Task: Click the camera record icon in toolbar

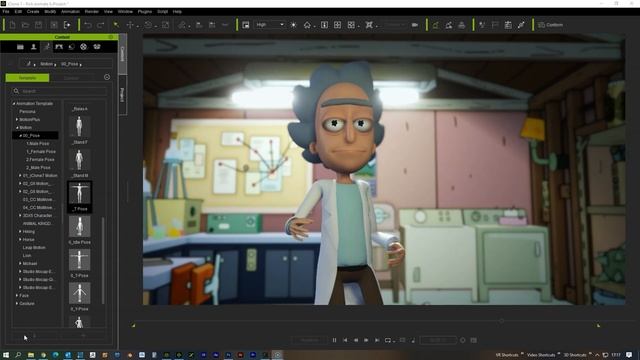Action: (415, 25)
